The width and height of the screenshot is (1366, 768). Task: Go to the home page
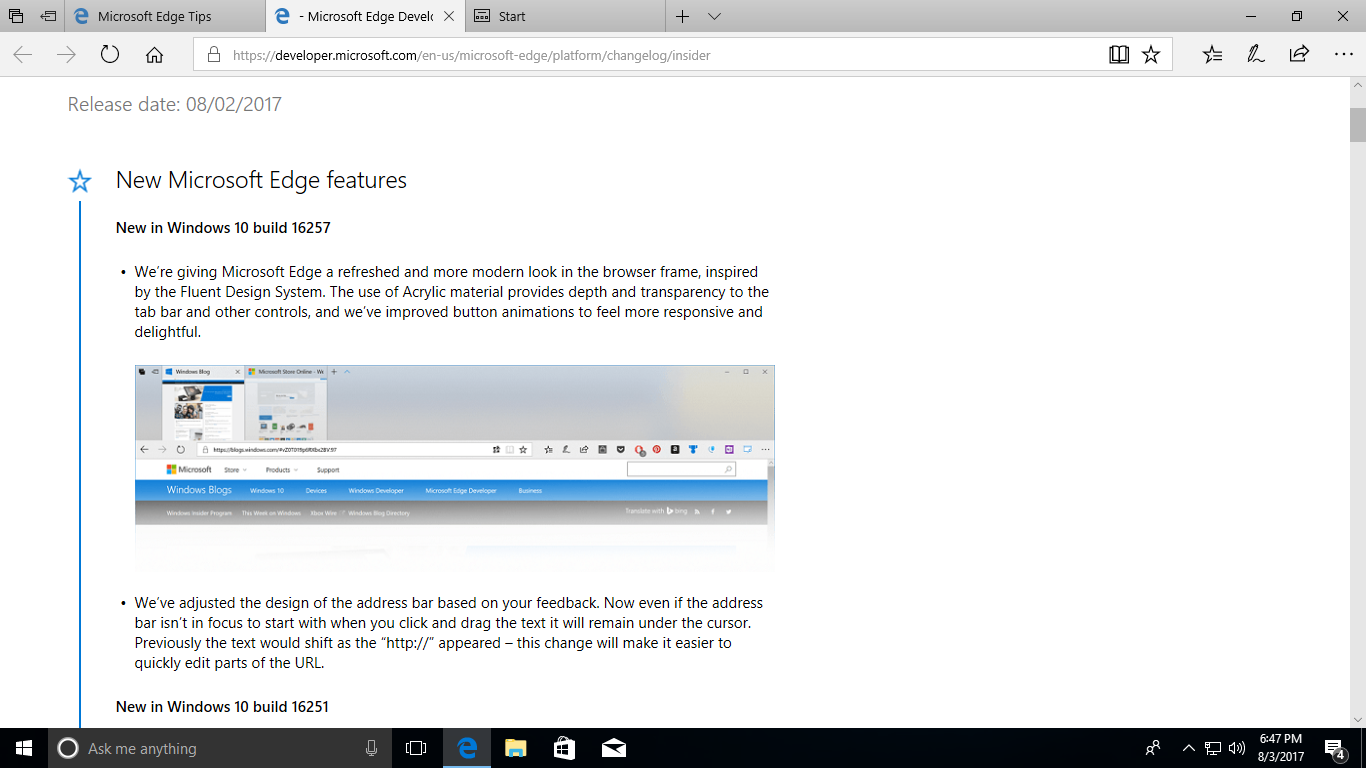point(154,55)
